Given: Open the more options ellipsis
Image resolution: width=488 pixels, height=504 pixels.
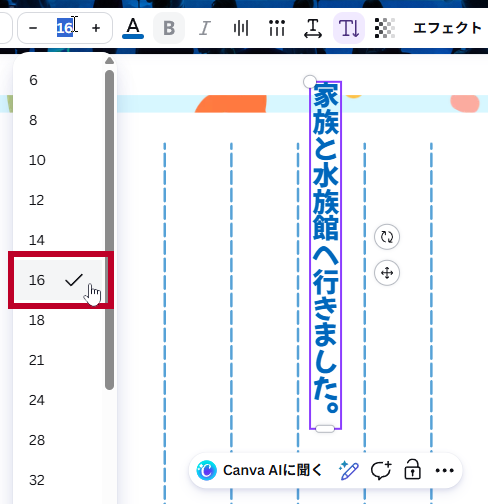Looking at the screenshot, I should pos(445,470).
